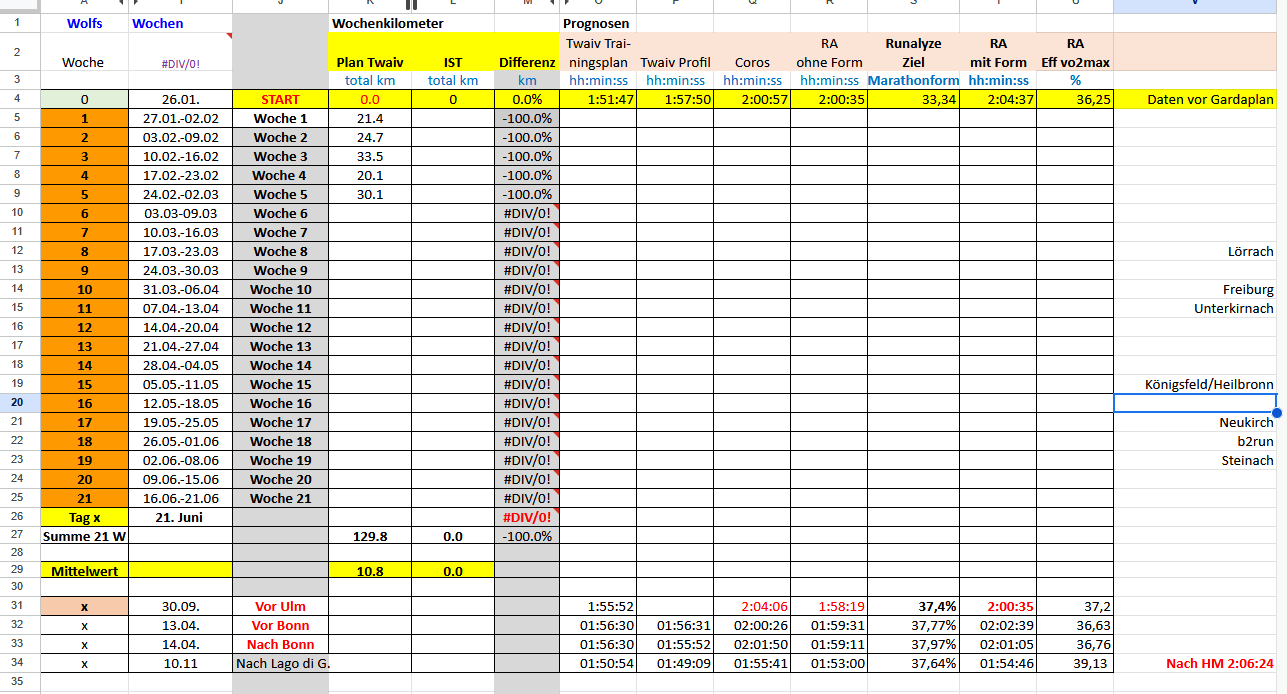Image resolution: width=1287 pixels, height=694 pixels.
Task: Select the 'Differenz' header cell
Action: pos(527,52)
